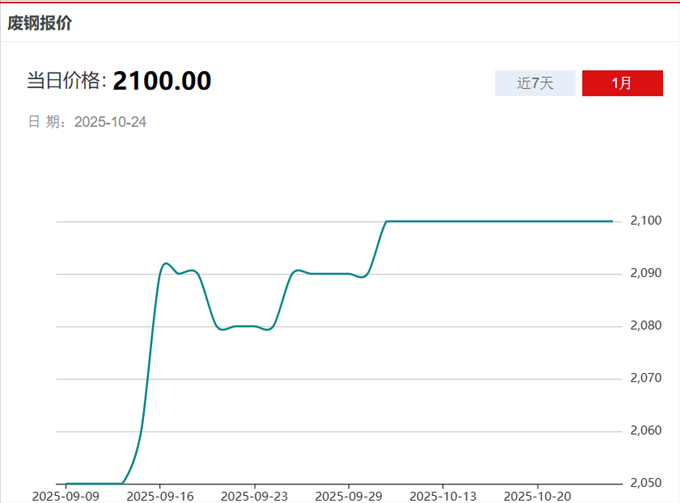The image size is (680, 503).
Task: Click the 2,090 y-axis label
Action: (646, 273)
